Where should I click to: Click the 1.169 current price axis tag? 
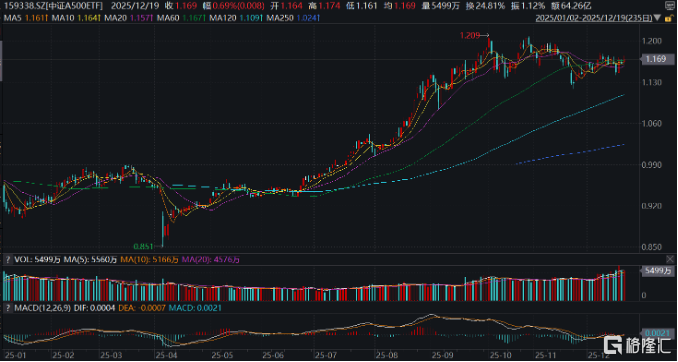point(657,60)
